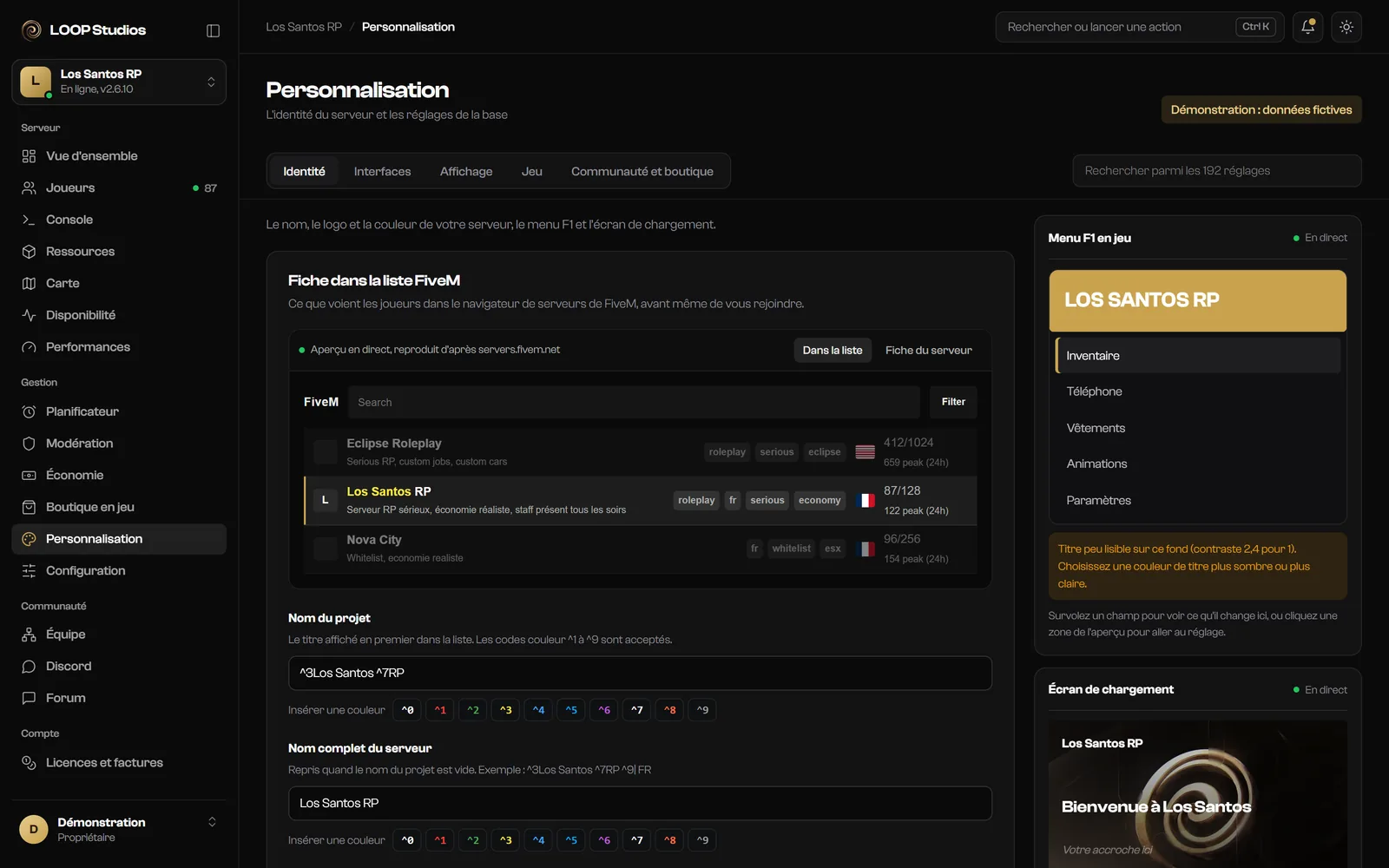The width and height of the screenshot is (1389, 868).
Task: Open Économie banknote icon
Action: tap(29, 475)
